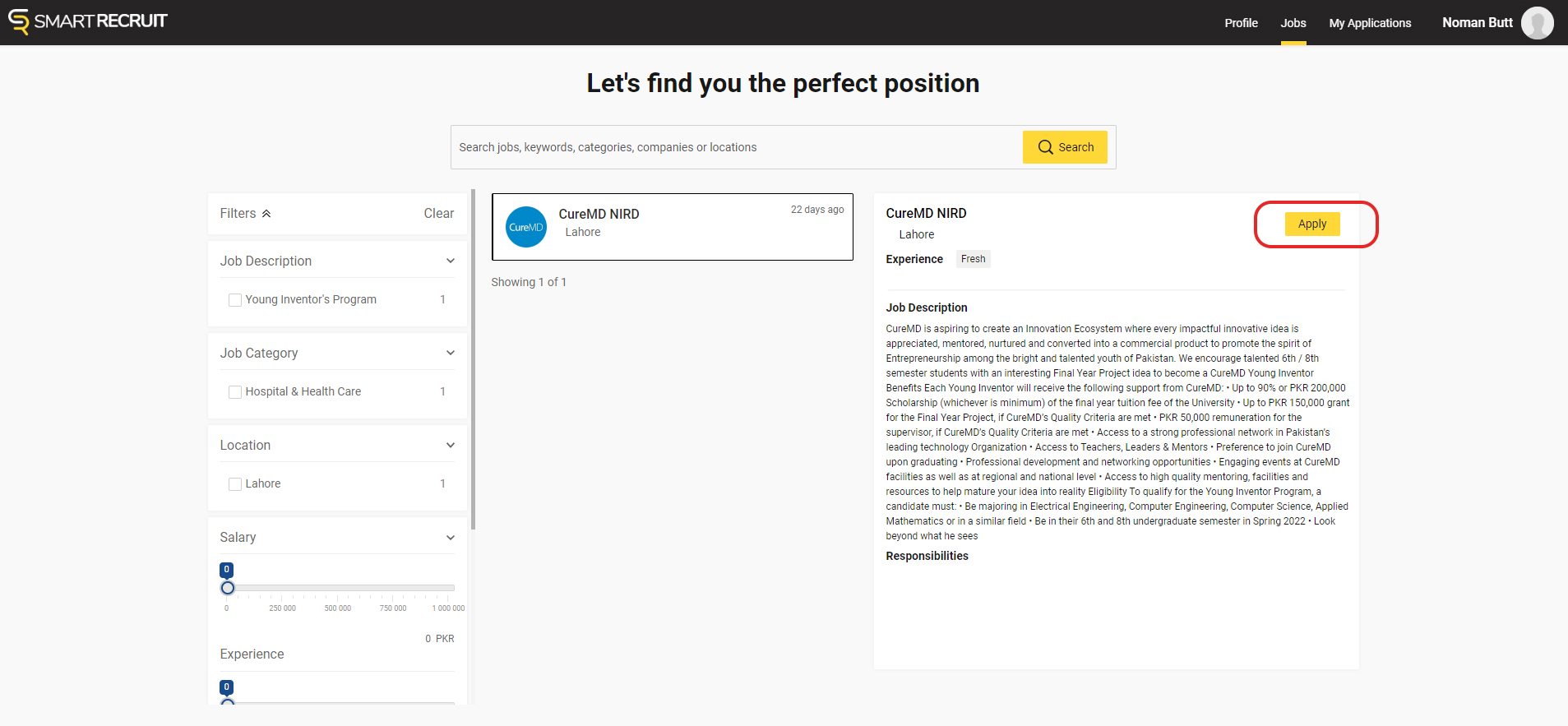Click the magnifier Search button
The image size is (1568, 726).
1065,147
